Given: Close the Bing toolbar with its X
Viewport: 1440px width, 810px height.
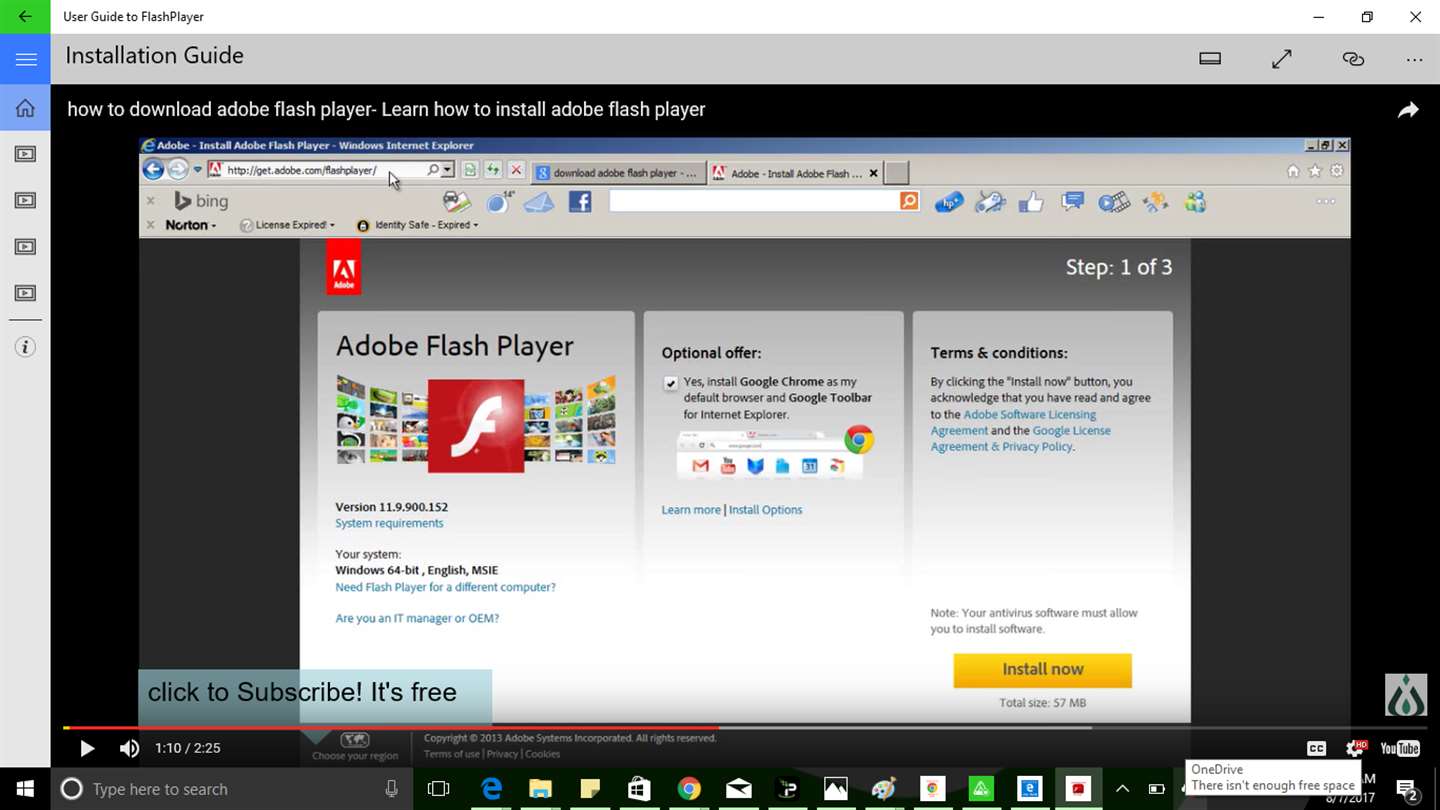Looking at the screenshot, I should tap(151, 201).
